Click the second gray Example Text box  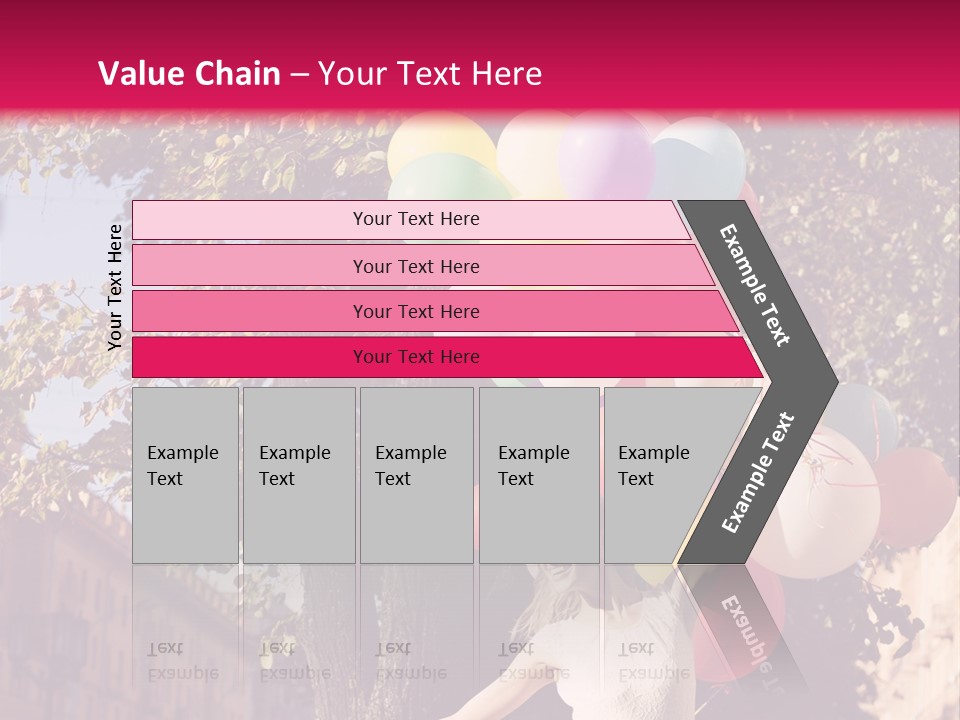point(299,475)
